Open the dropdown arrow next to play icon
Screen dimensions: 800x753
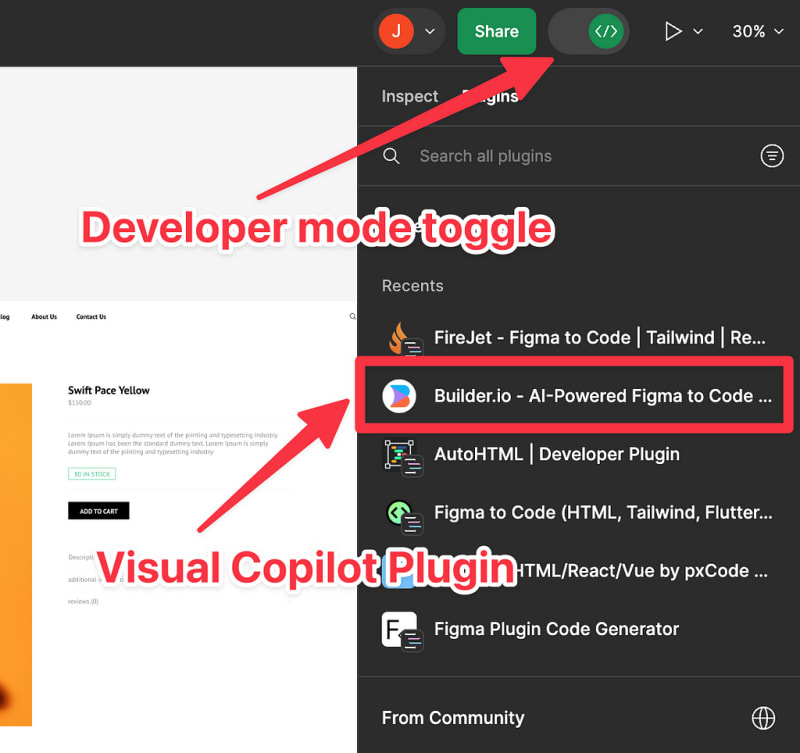(x=698, y=32)
